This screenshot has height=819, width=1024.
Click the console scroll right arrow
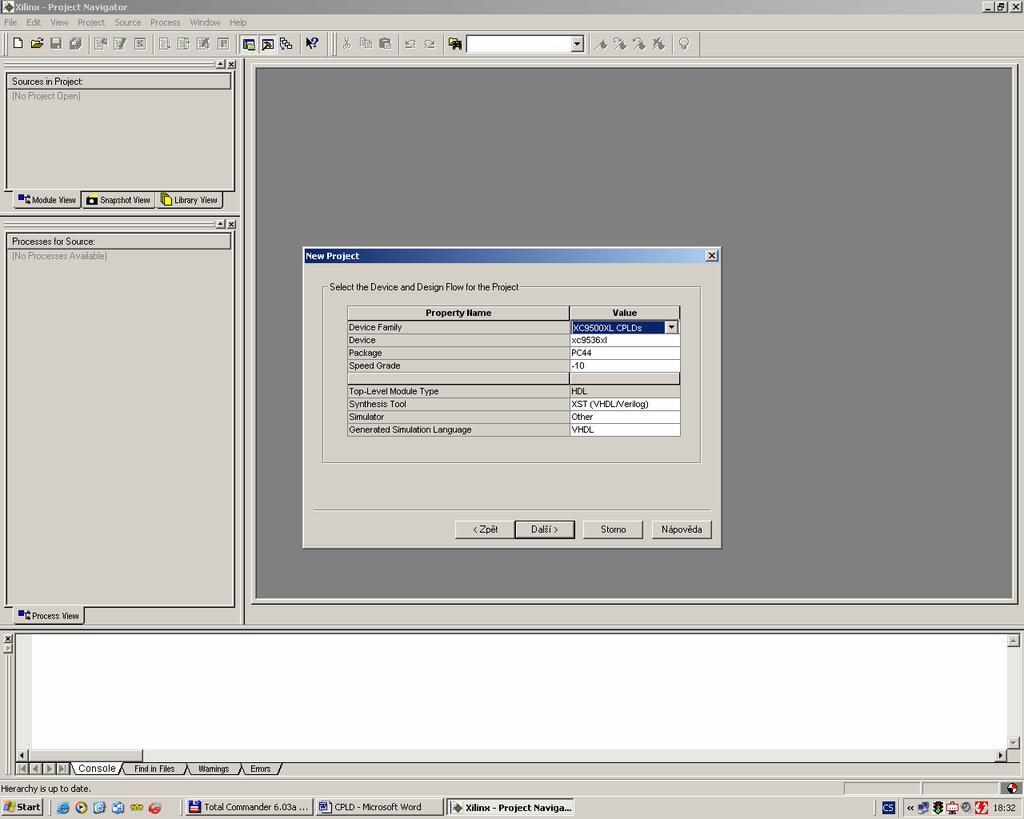coord(1000,755)
